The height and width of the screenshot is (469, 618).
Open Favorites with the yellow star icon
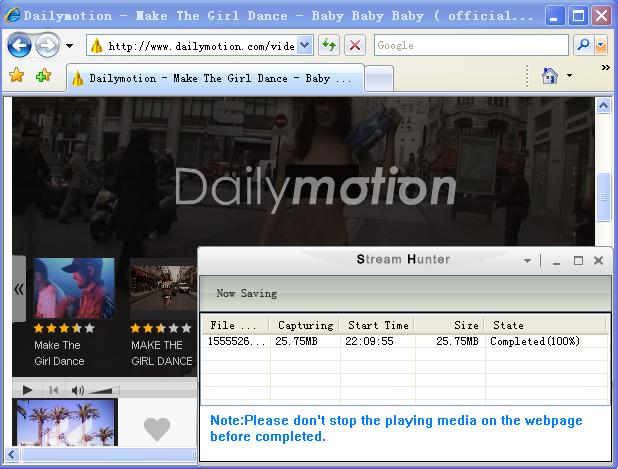pyautogui.click(x=17, y=75)
